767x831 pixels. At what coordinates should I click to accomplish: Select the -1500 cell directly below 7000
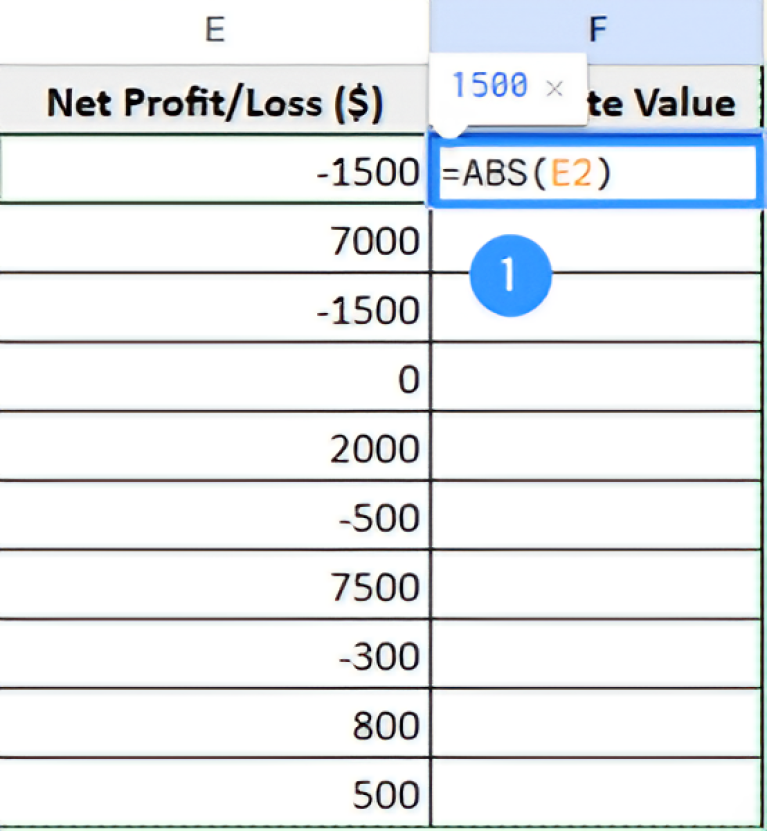pos(214,310)
